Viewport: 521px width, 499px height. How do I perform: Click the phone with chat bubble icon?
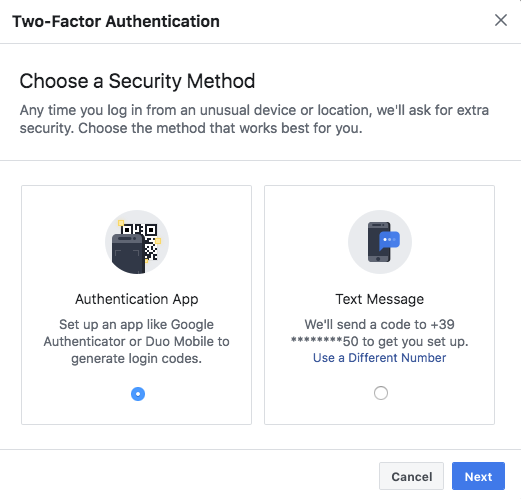380,242
